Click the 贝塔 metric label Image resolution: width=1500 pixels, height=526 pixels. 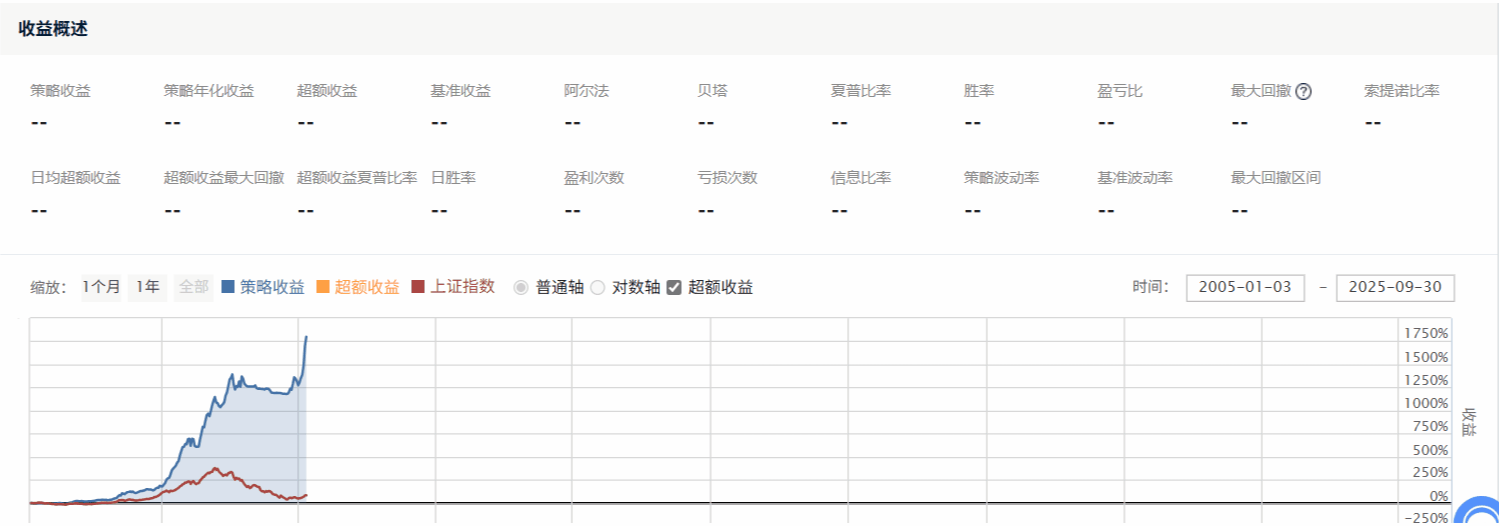712,92
